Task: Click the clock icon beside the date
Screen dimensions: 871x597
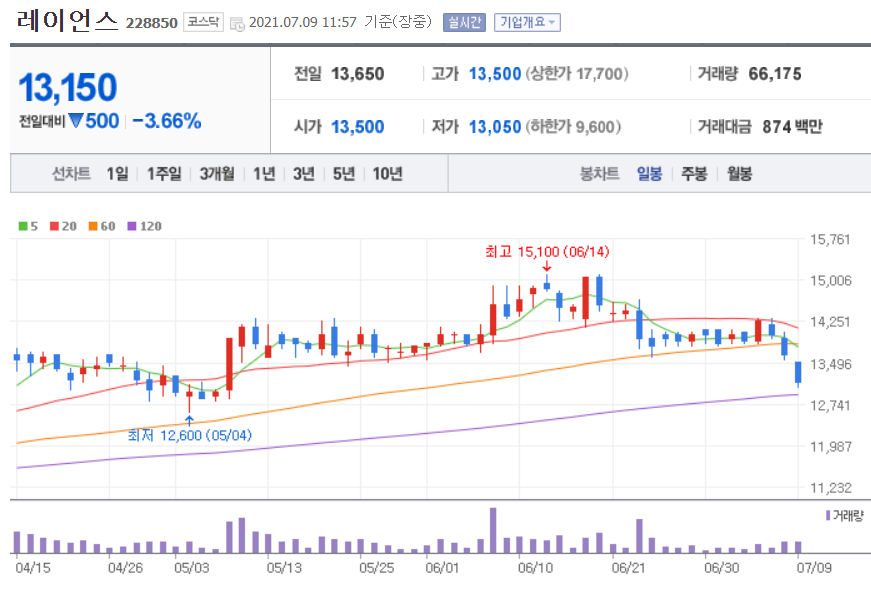Action: 237,24
